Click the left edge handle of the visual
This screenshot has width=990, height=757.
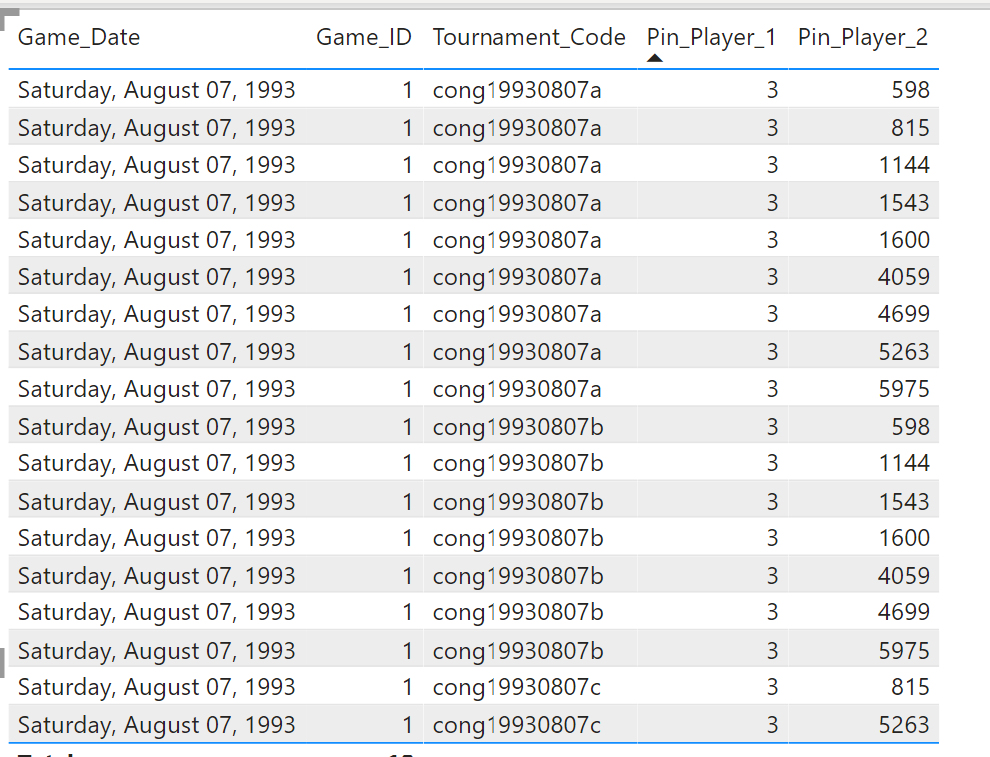(x=3, y=662)
